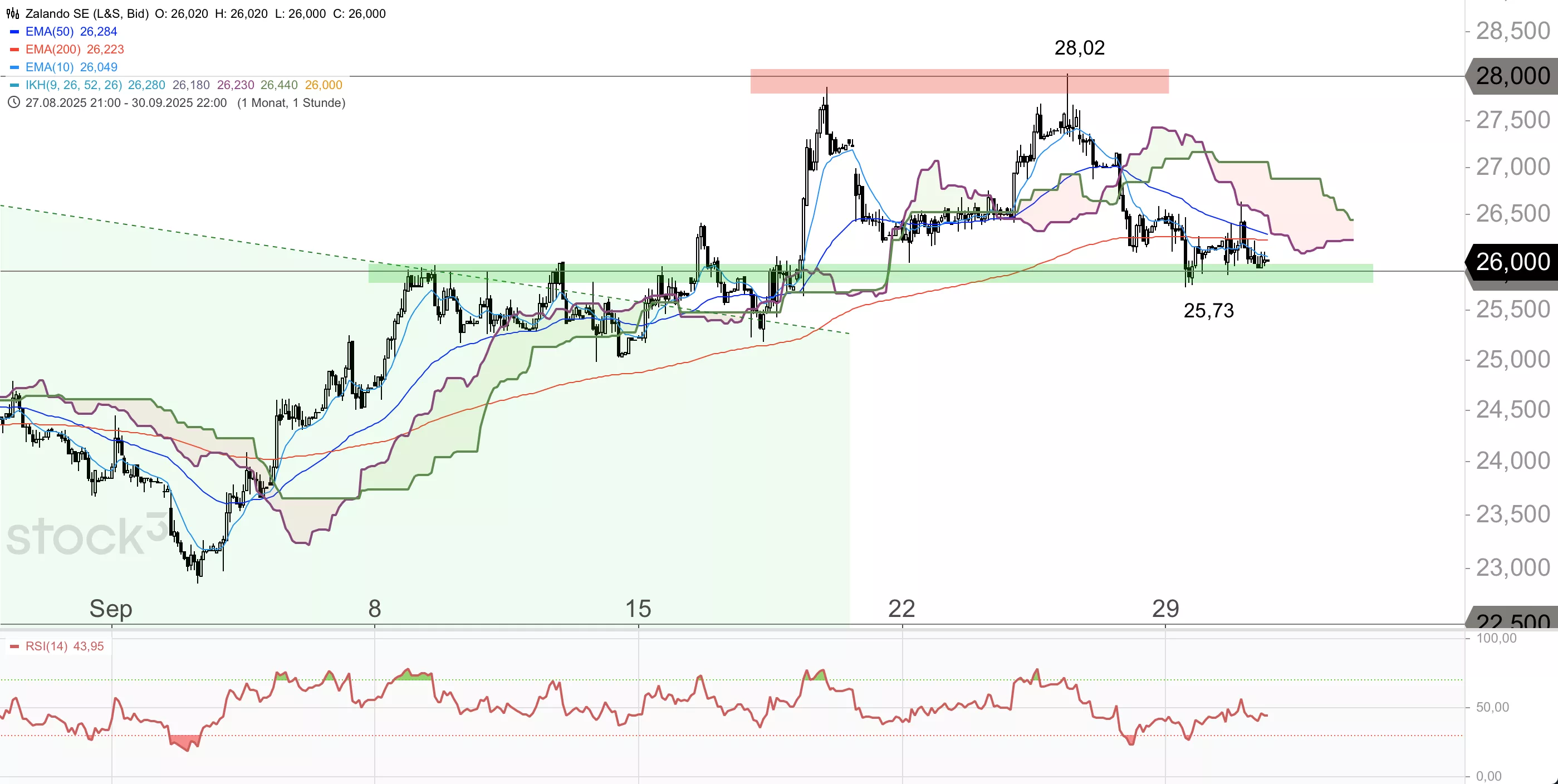Click the RSI(14) indicator label
Screen dimensions: 1558x784
[x=47, y=646]
